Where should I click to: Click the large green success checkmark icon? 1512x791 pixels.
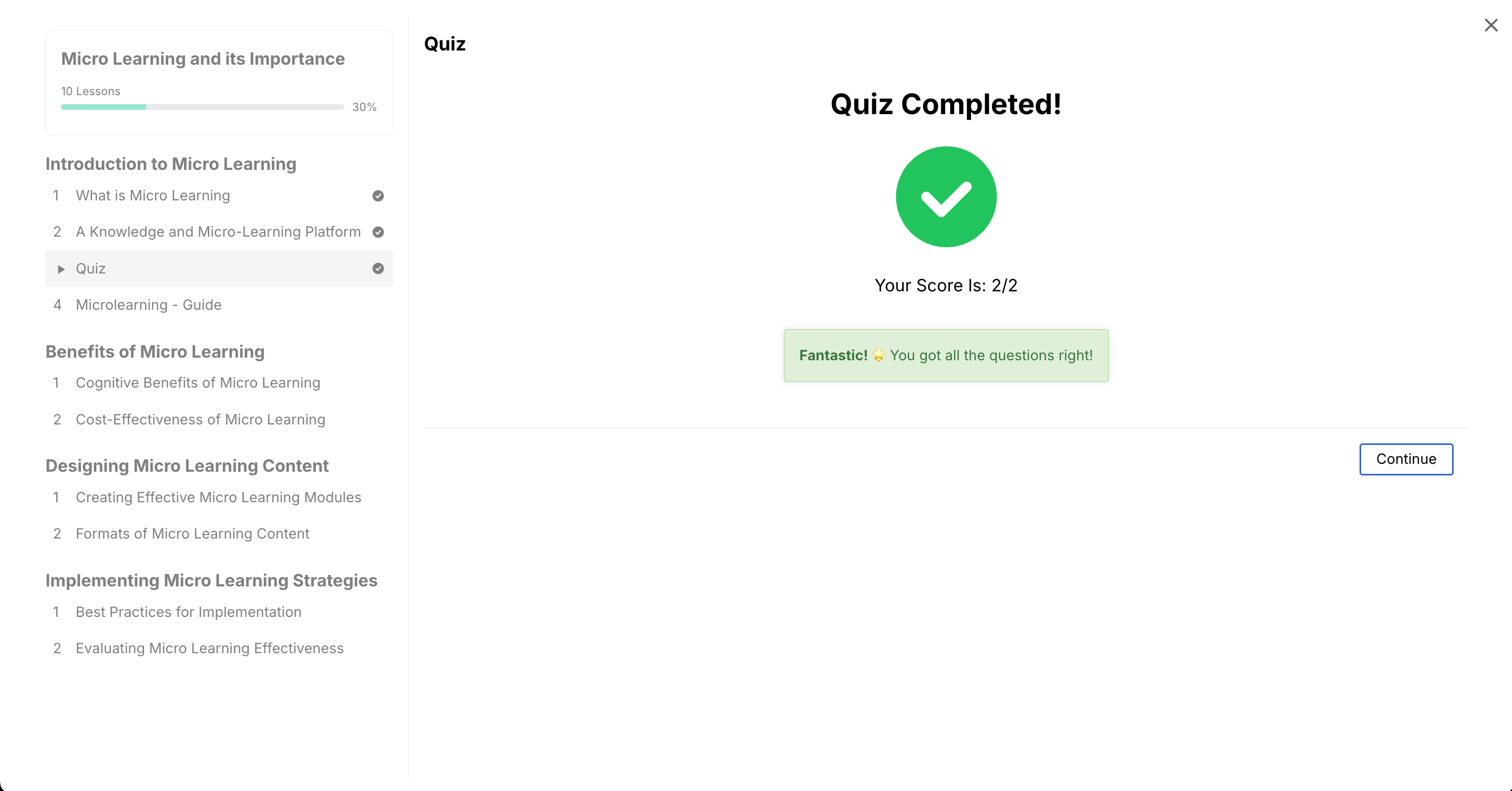pyautogui.click(x=946, y=197)
